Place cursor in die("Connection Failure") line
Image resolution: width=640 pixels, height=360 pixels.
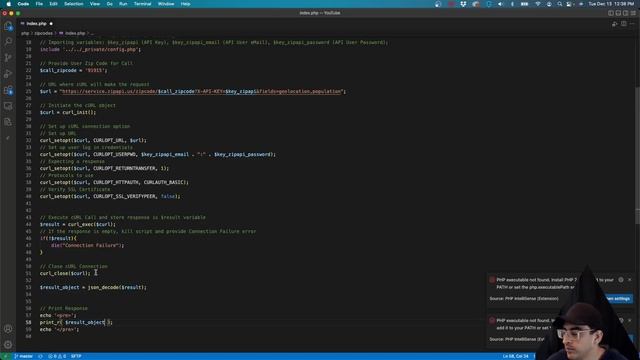pyautogui.click(x=87, y=245)
